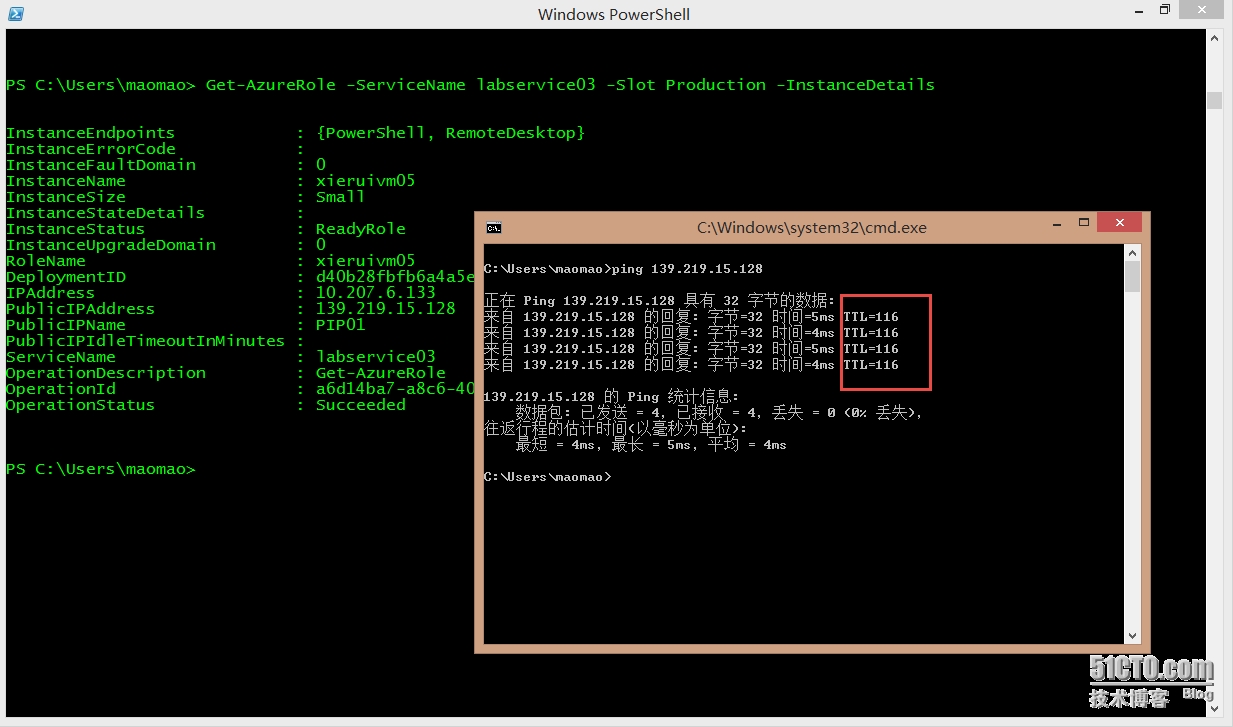The height and width of the screenshot is (727, 1233).
Task: Select the a6d14ba7-a8c6 operation ID value
Action: pyautogui.click(x=394, y=389)
